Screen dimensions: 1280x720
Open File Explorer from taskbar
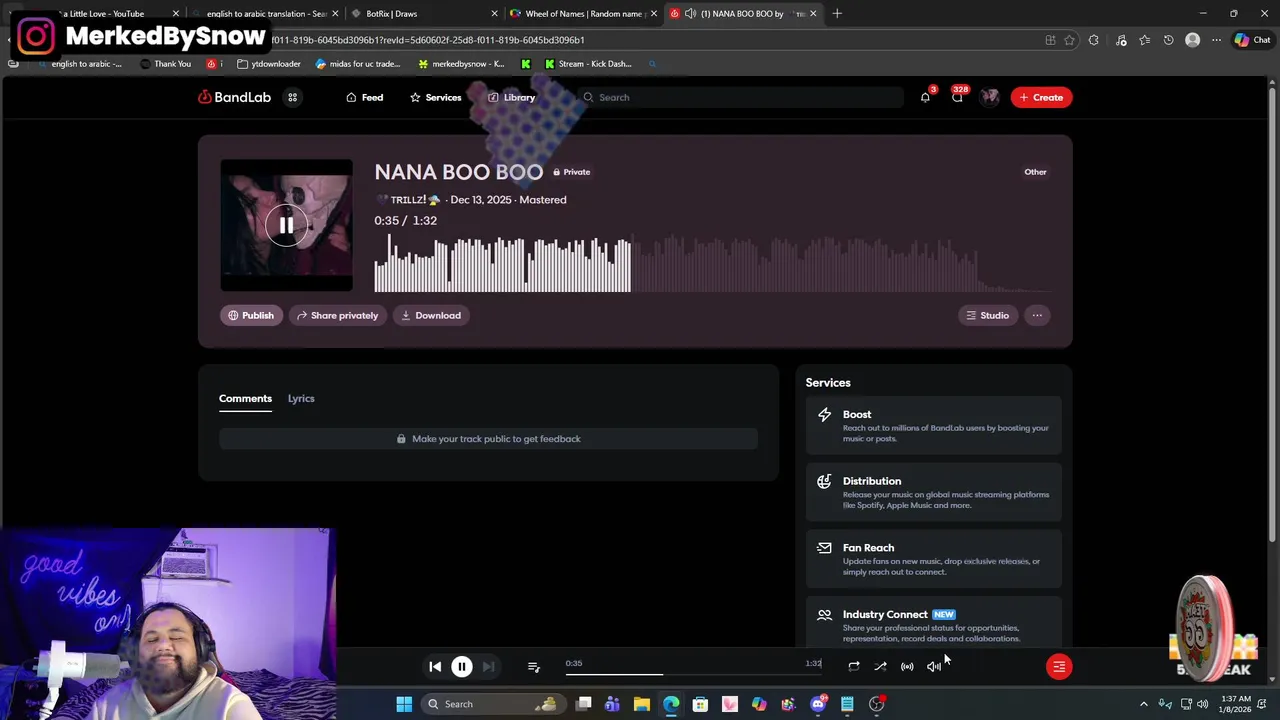pos(642,704)
